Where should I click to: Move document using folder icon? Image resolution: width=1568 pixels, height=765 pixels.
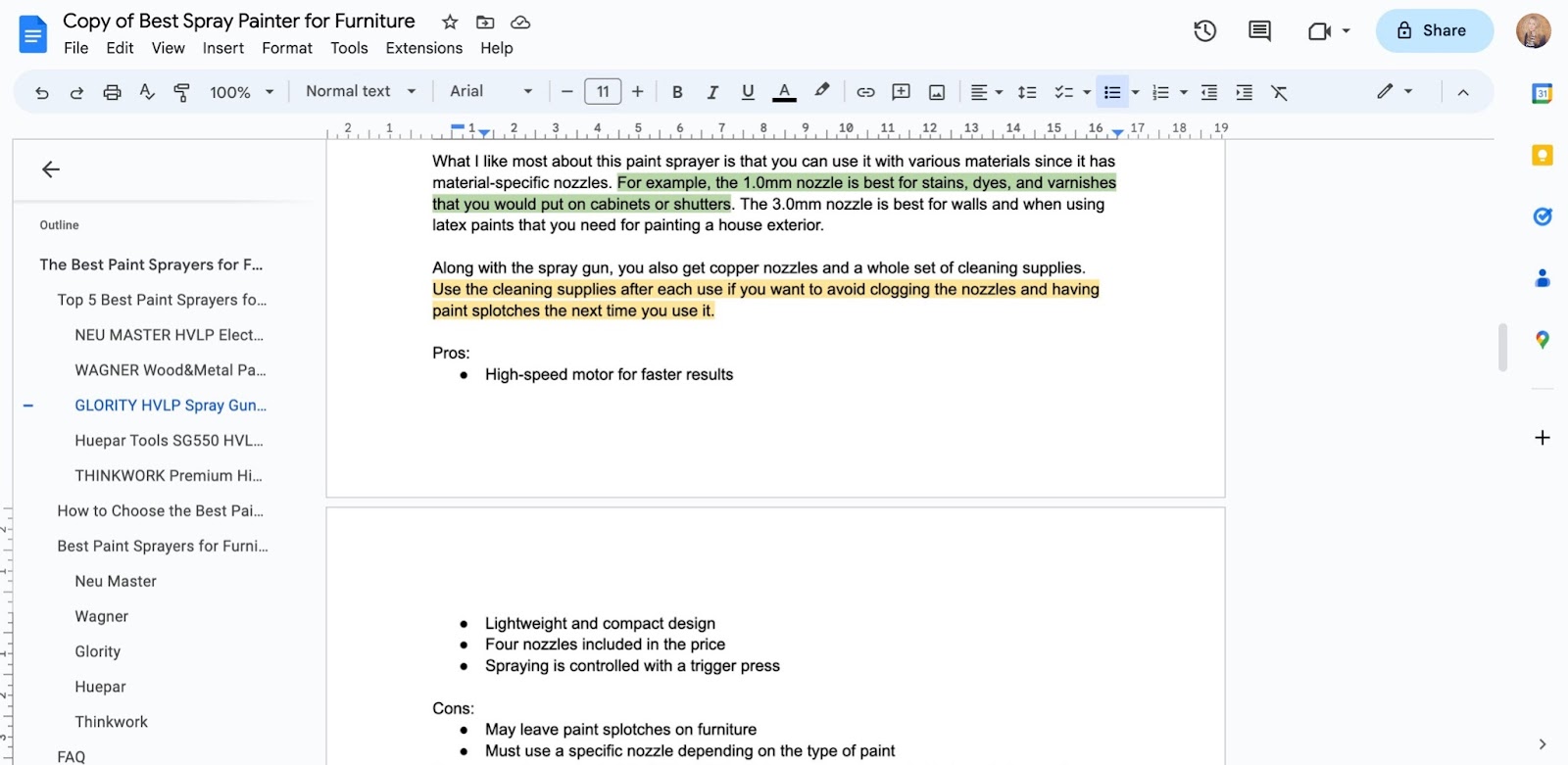click(x=485, y=22)
